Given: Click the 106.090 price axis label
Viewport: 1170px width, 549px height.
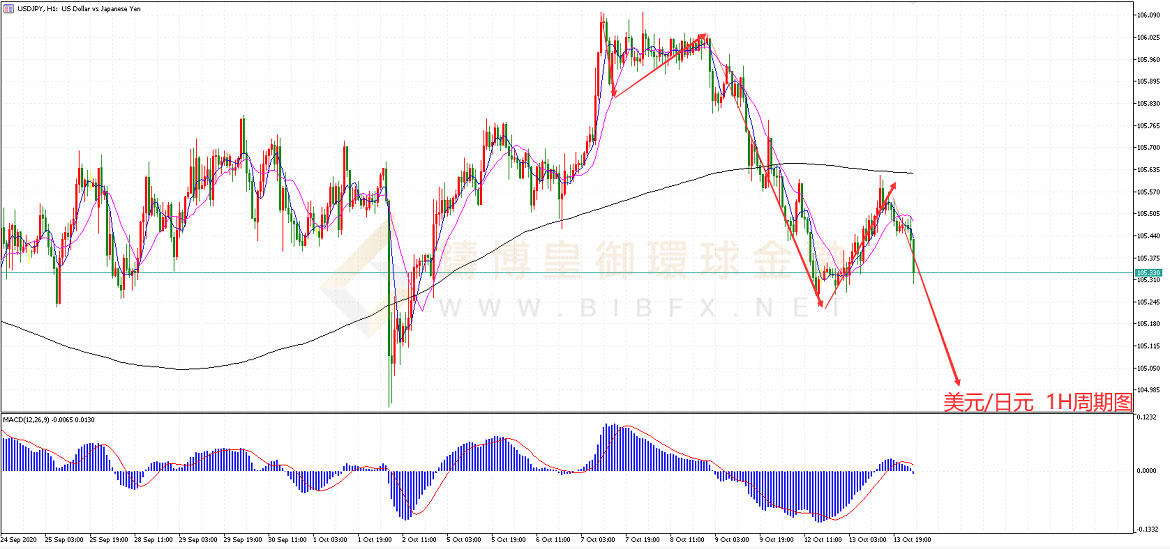Looking at the screenshot, I should click(1147, 16).
